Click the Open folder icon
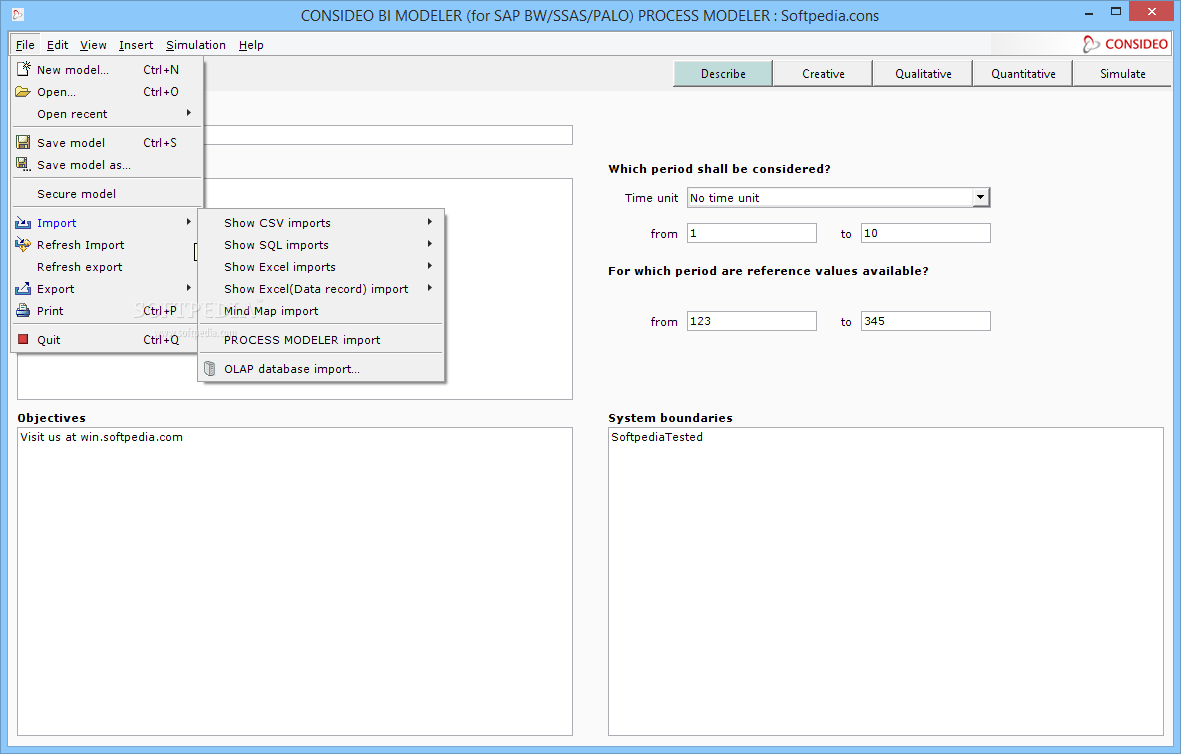 [x=23, y=92]
